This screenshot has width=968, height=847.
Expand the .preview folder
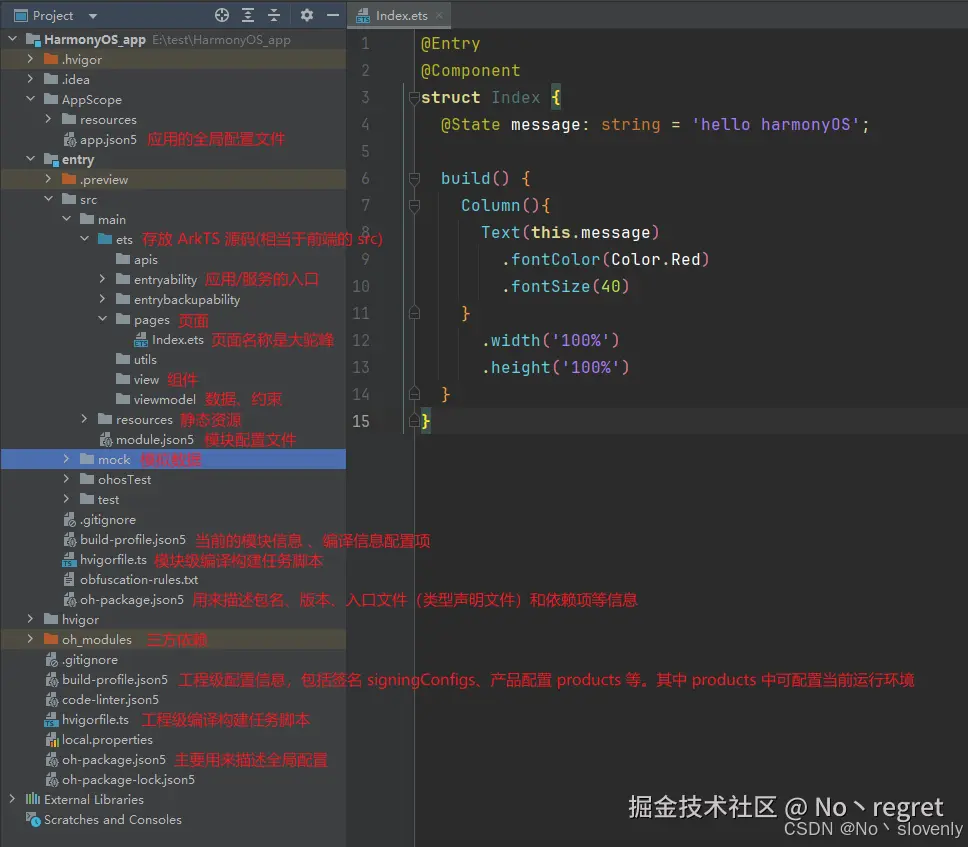pos(48,179)
